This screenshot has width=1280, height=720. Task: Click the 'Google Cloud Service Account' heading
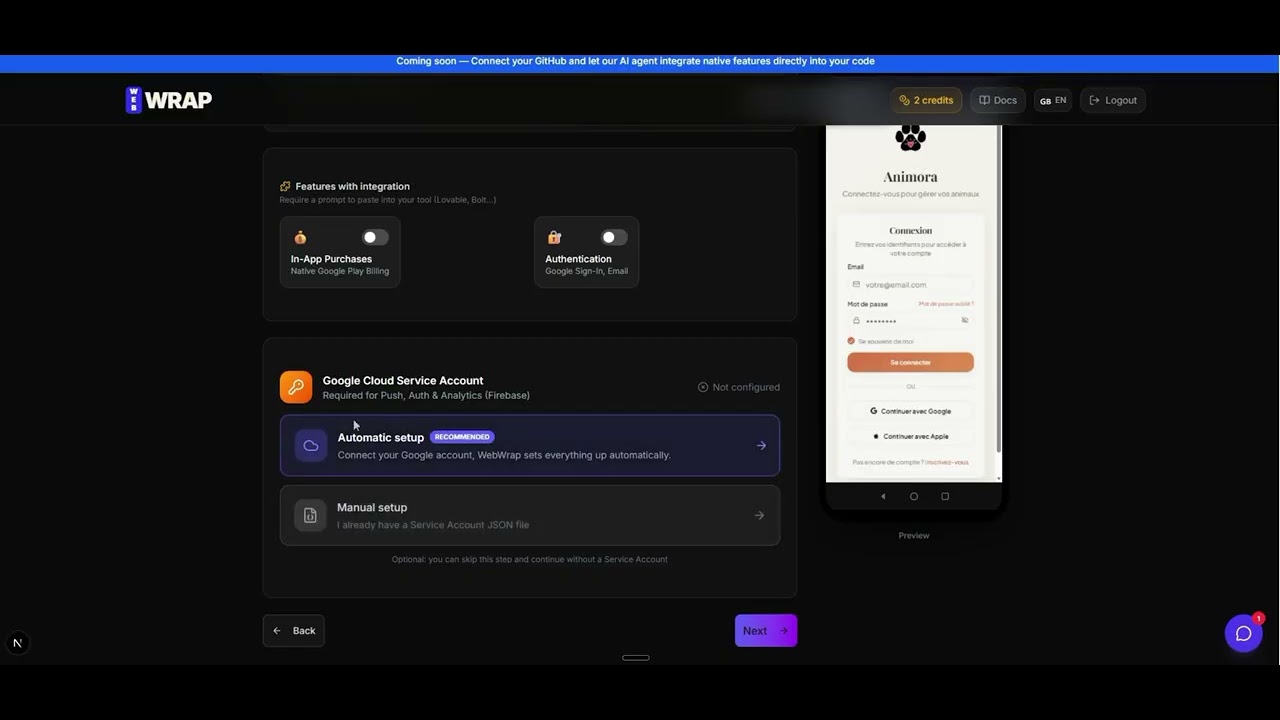point(403,381)
